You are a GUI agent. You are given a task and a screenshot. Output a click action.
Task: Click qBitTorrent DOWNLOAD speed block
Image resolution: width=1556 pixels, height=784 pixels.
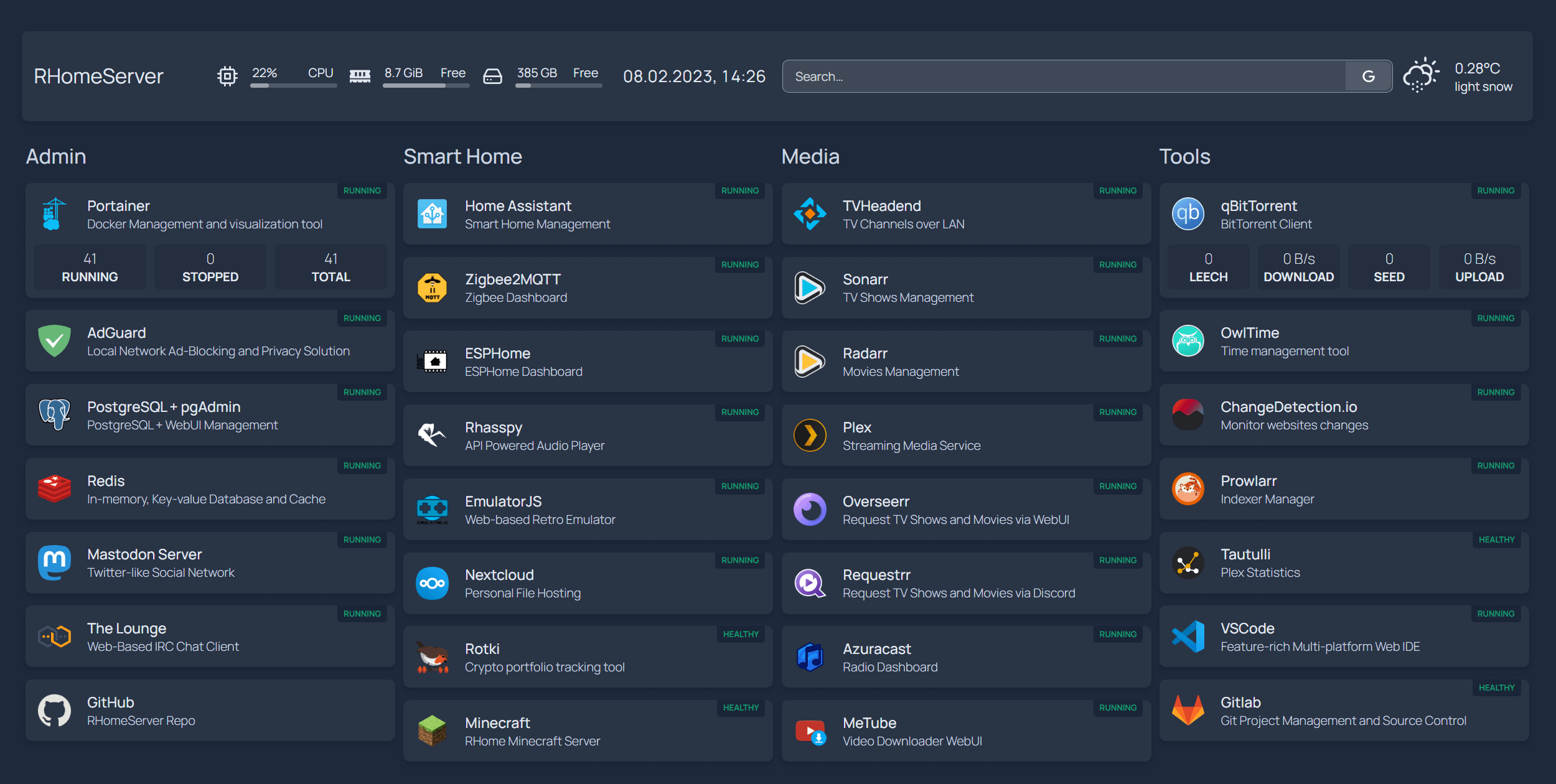tap(1298, 267)
